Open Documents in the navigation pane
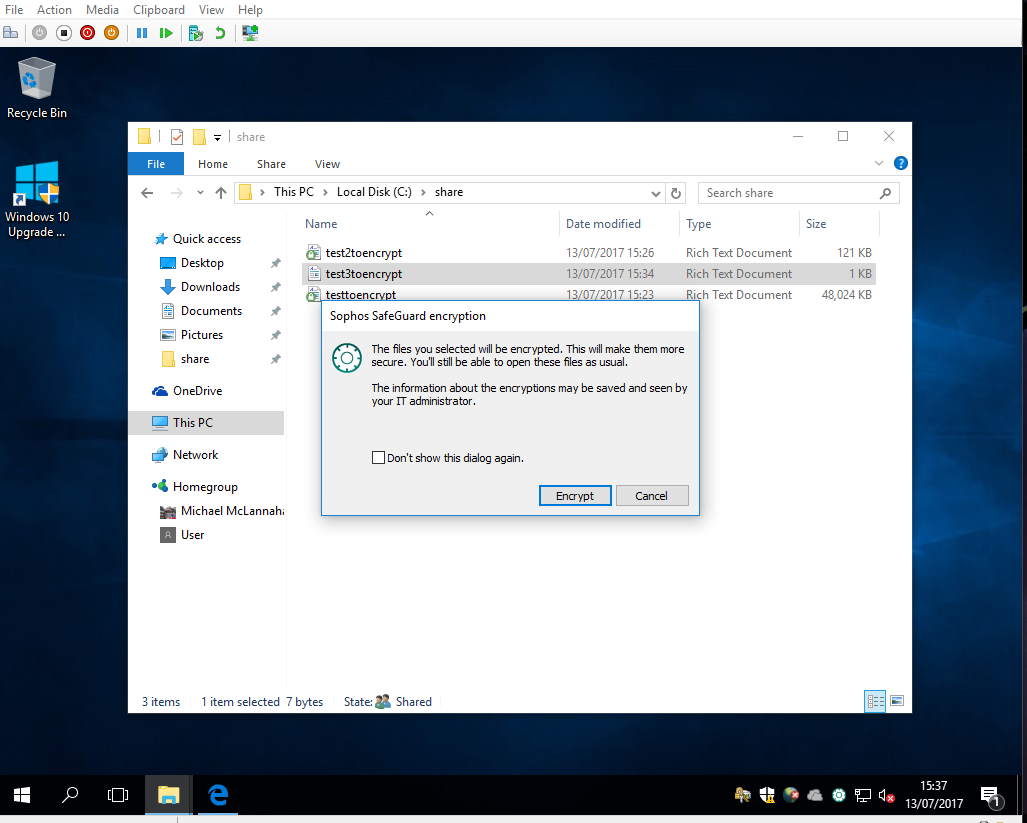The width and height of the screenshot is (1027, 823). click(x=211, y=311)
